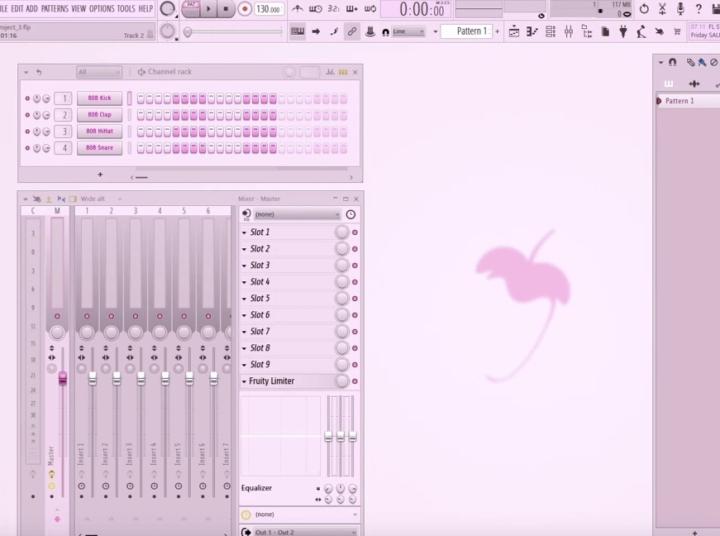Open the Mixer plugin delay compensation clock

(350, 214)
